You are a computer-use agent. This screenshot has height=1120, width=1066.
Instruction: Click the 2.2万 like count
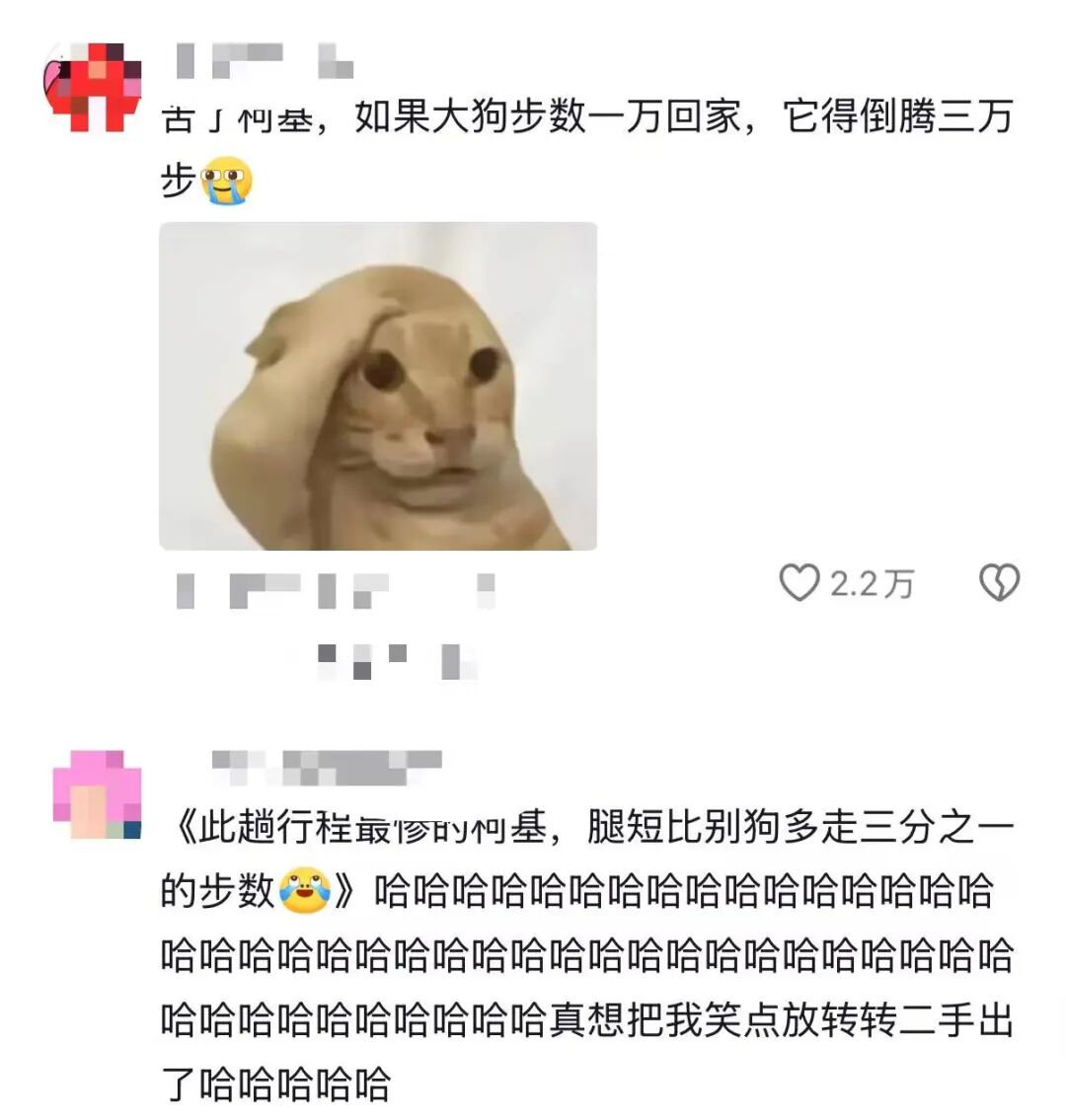click(x=873, y=583)
